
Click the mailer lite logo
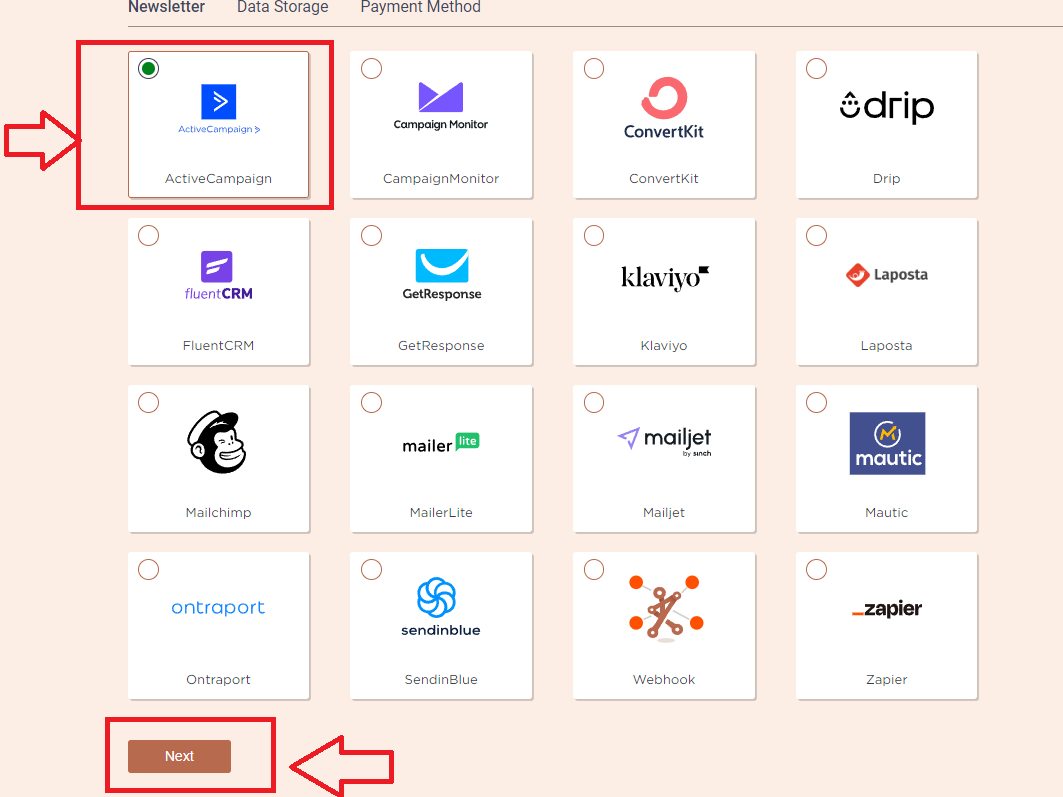pos(441,444)
